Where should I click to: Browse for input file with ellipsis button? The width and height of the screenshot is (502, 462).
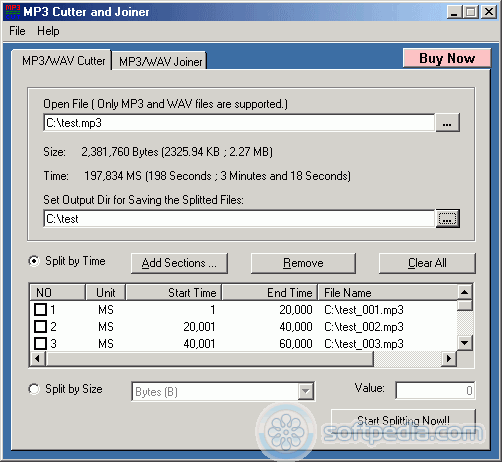pos(447,123)
